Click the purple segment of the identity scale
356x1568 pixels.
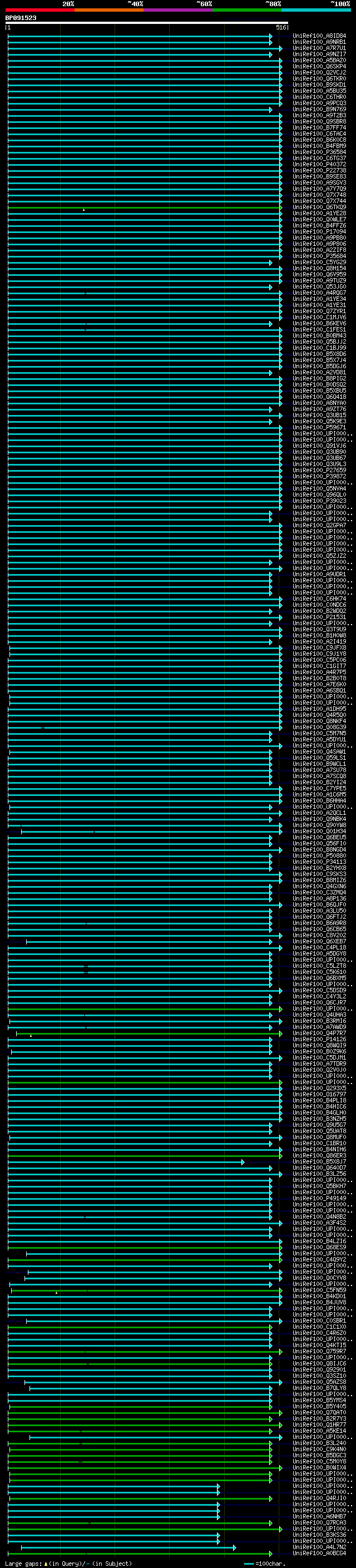pos(179,10)
